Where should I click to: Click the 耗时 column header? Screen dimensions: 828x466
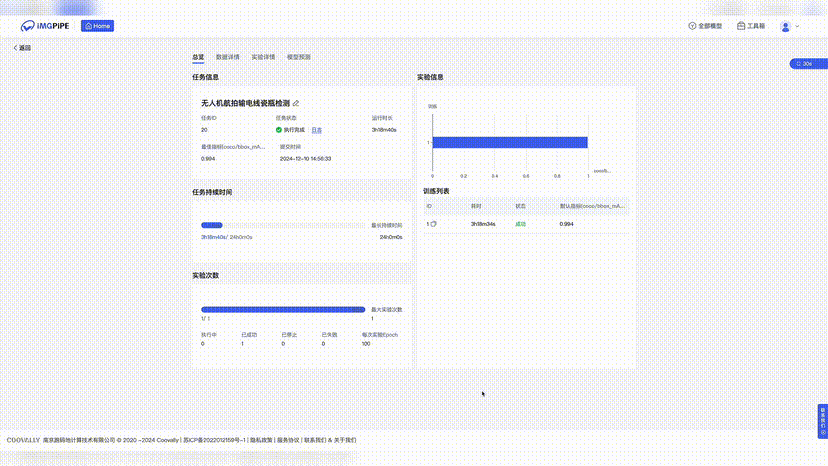click(x=476, y=206)
